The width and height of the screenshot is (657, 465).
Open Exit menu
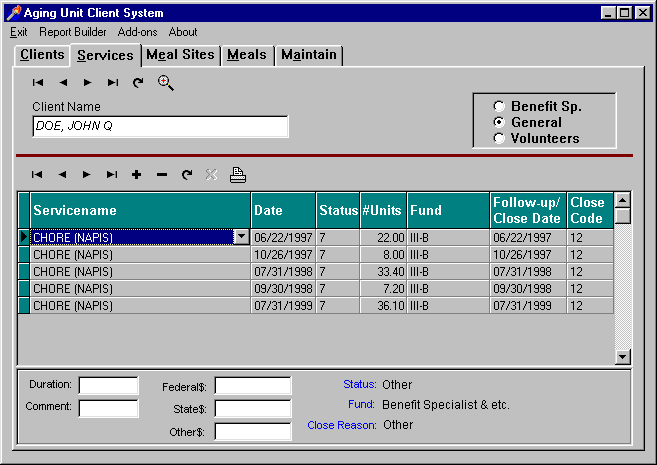click(x=18, y=32)
